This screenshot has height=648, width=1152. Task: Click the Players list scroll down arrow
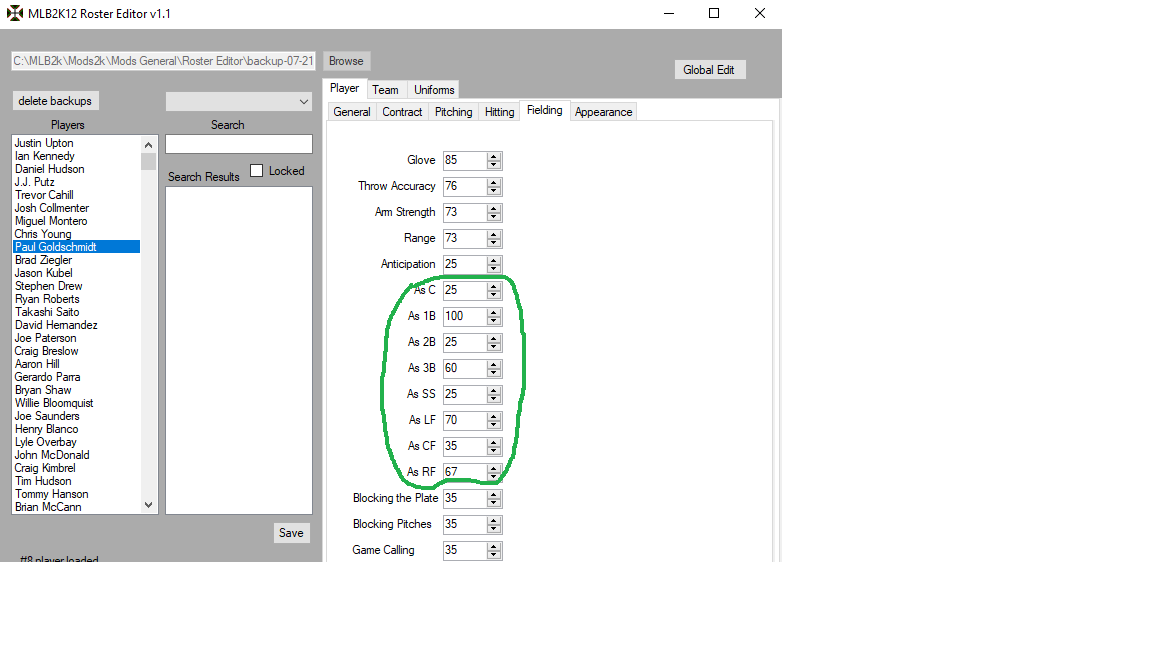pyautogui.click(x=148, y=505)
